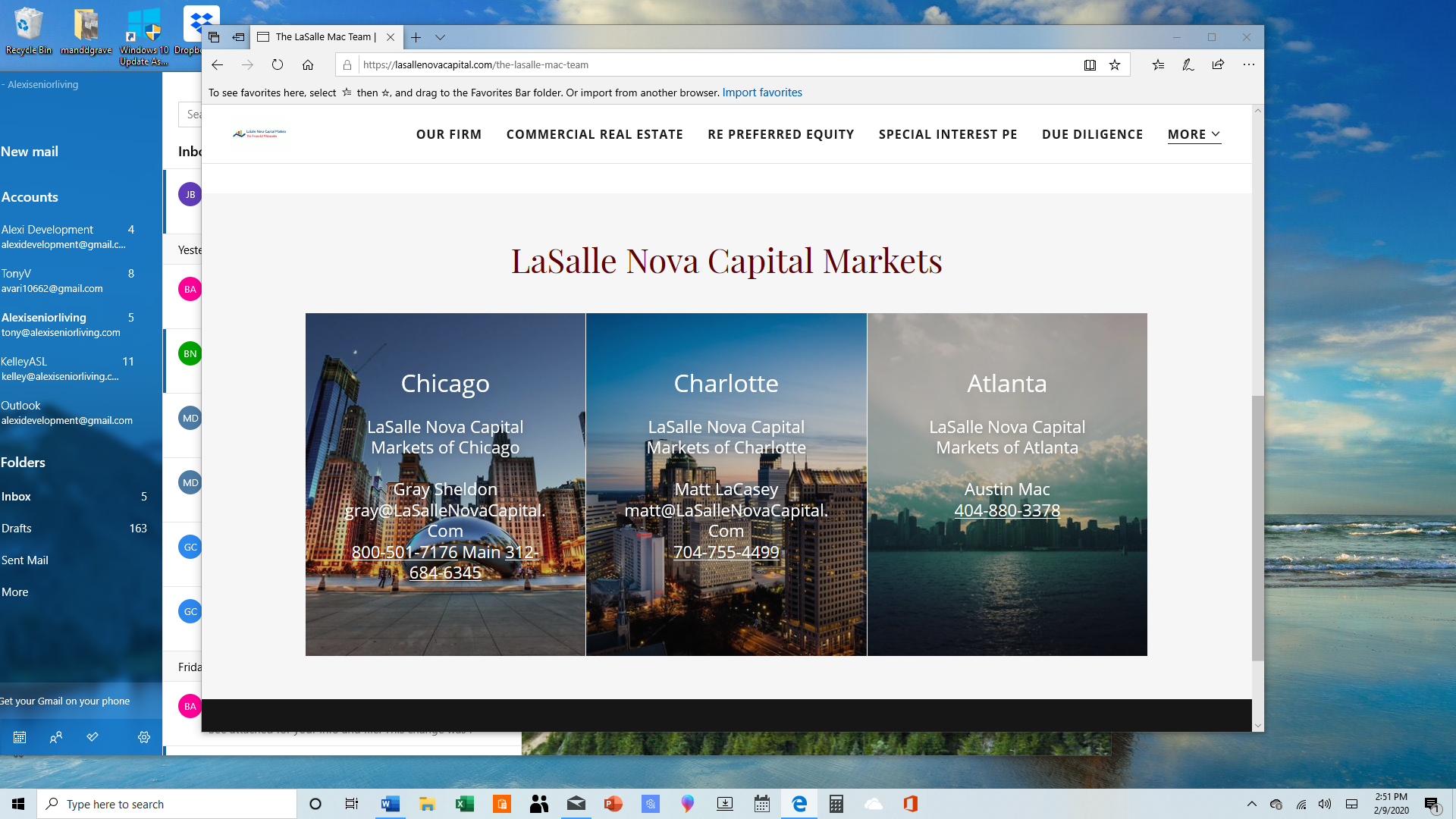Open DUE DILIGENCE menu item
The width and height of the screenshot is (1456, 819).
coord(1093,134)
